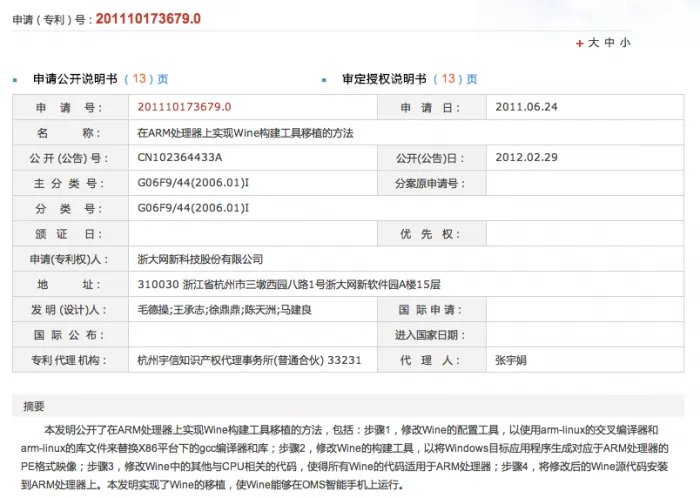
Task: Click the application number in the page heading
Action: pyautogui.click(x=147, y=19)
